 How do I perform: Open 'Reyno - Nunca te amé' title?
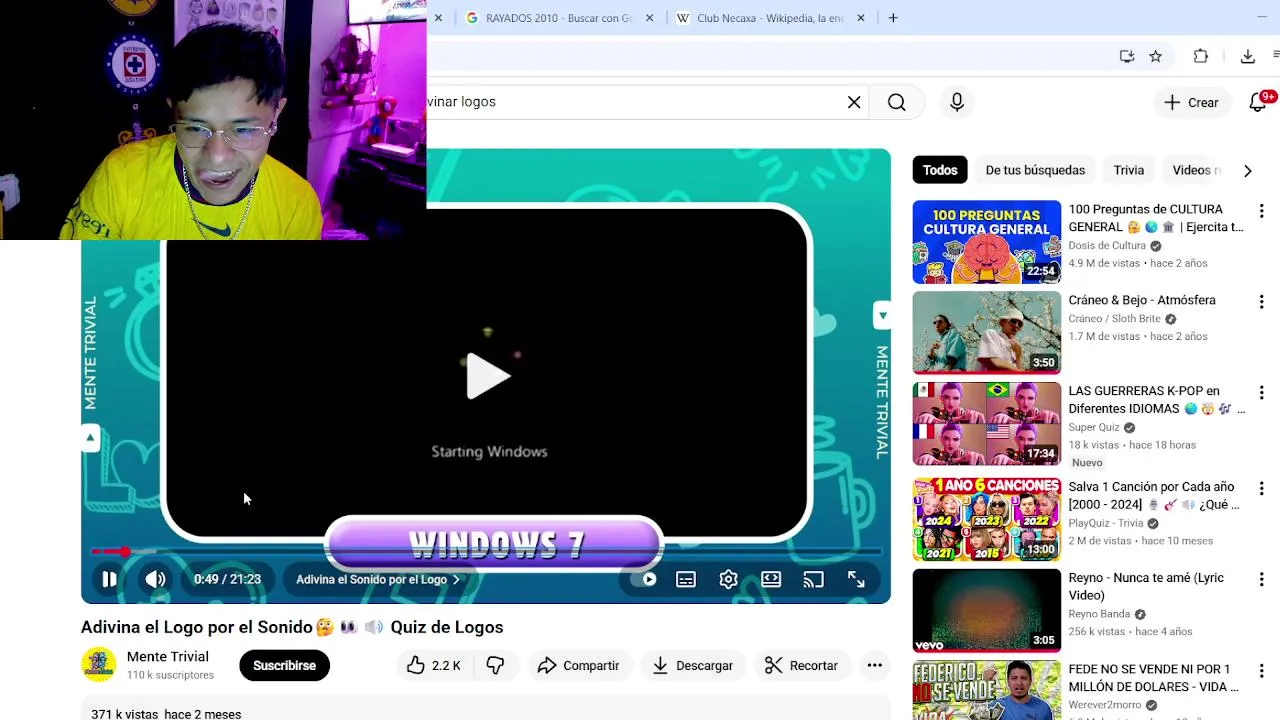click(1146, 586)
